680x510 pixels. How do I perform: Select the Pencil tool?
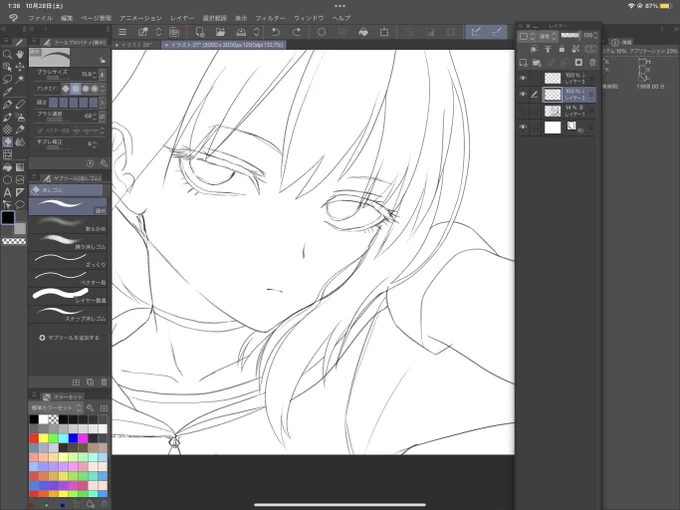[x=20, y=105]
